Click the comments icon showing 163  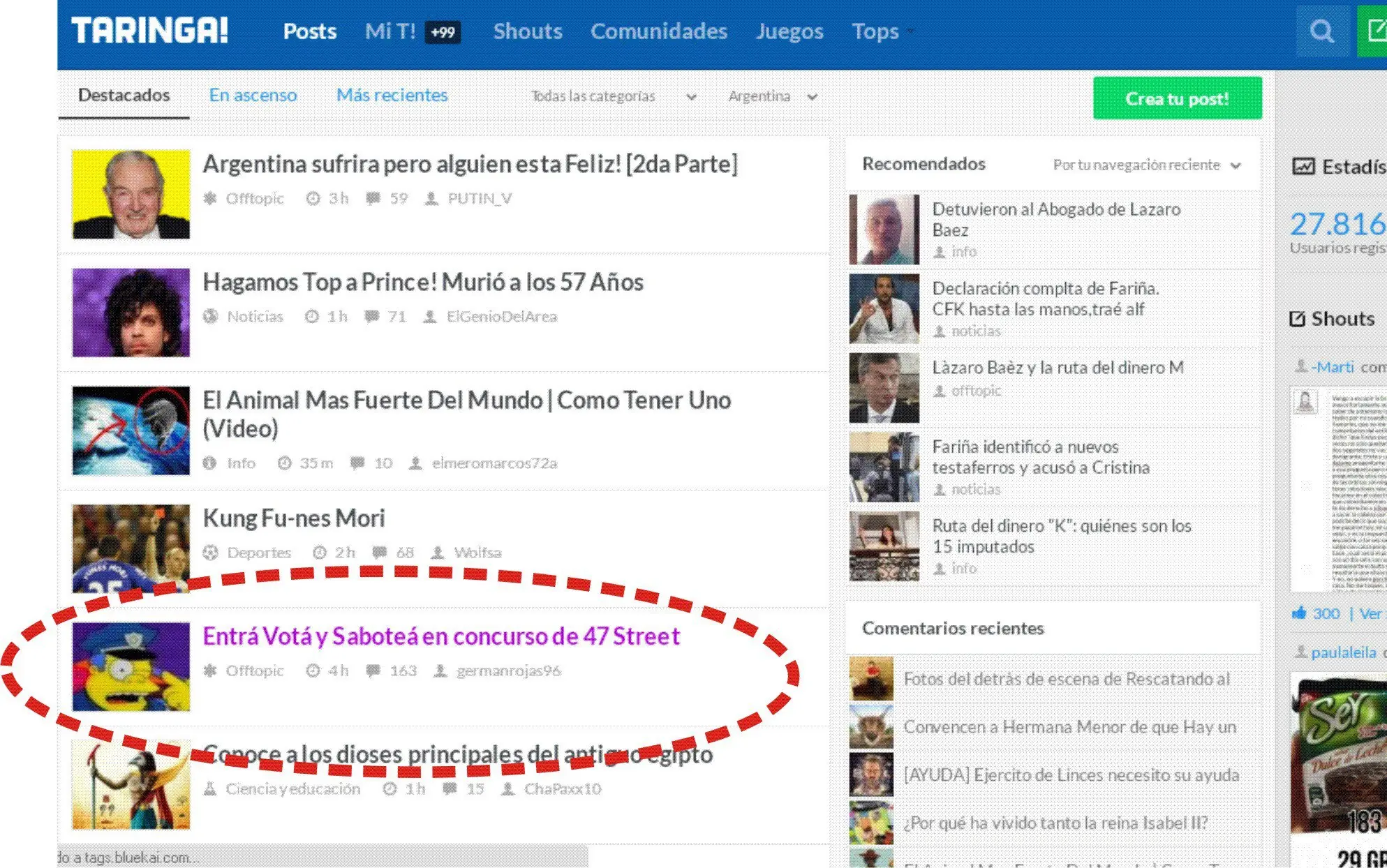pyautogui.click(x=373, y=671)
